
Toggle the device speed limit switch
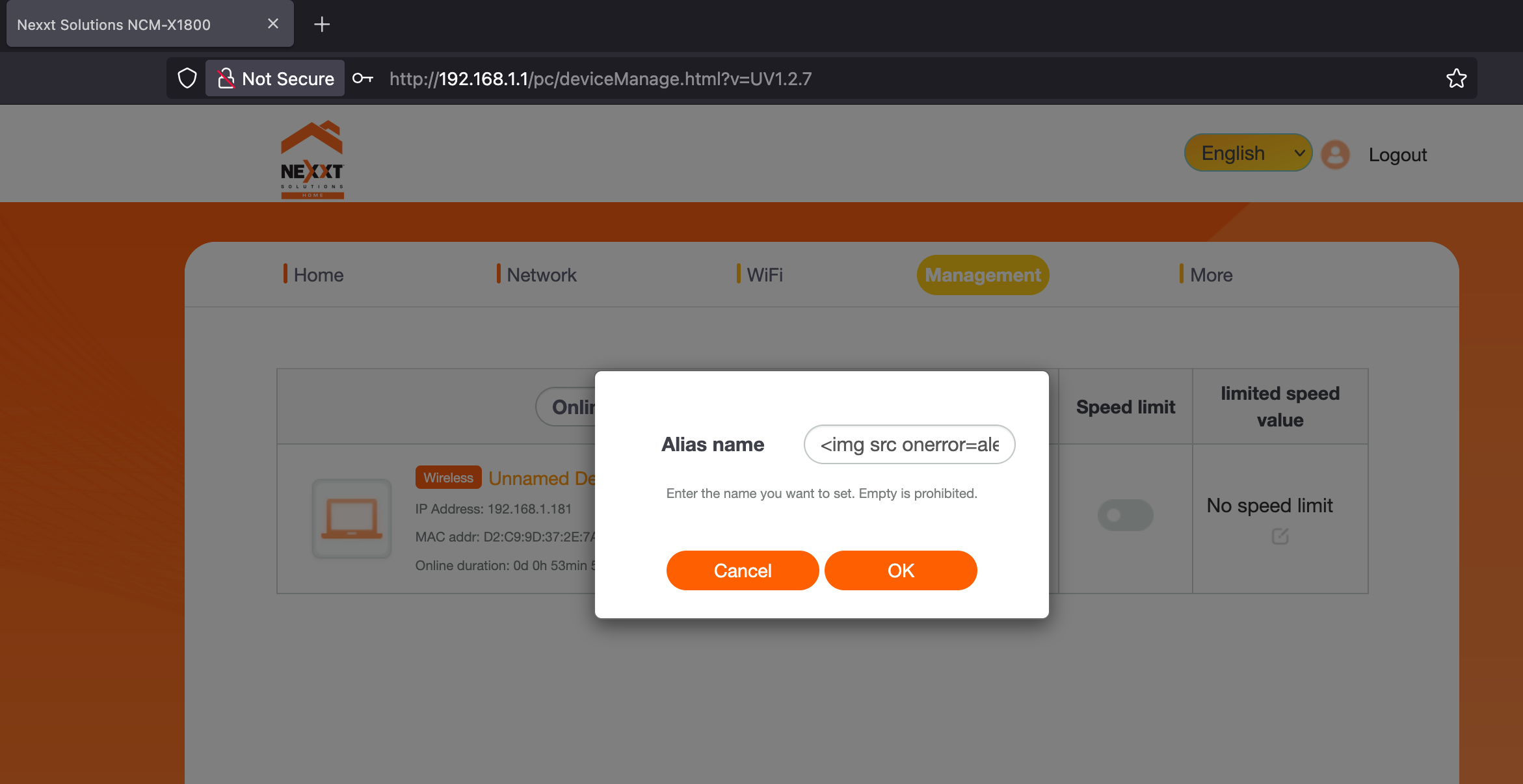click(1126, 515)
